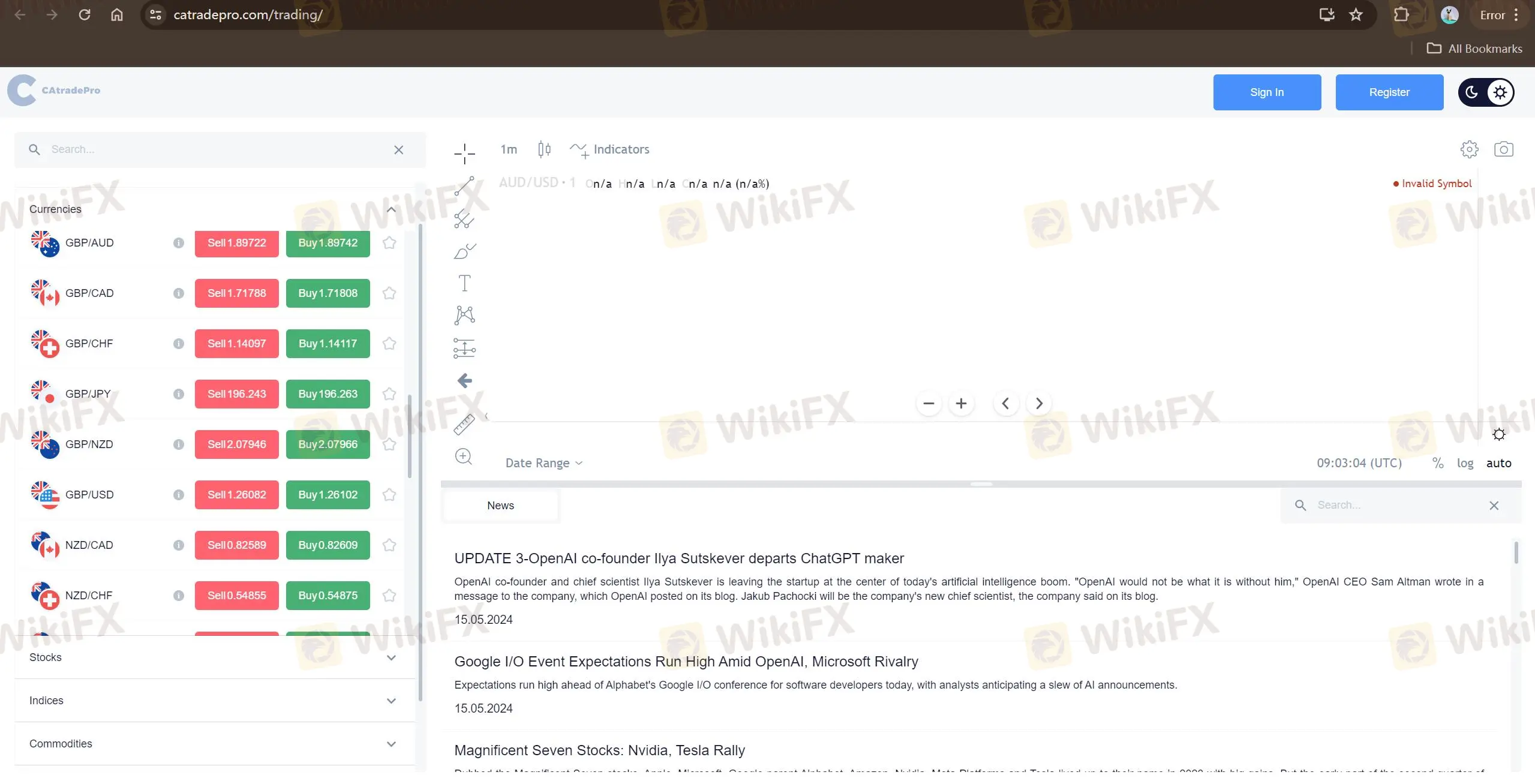1535x784 pixels.
Task: Switch to News tab
Action: 501,505
